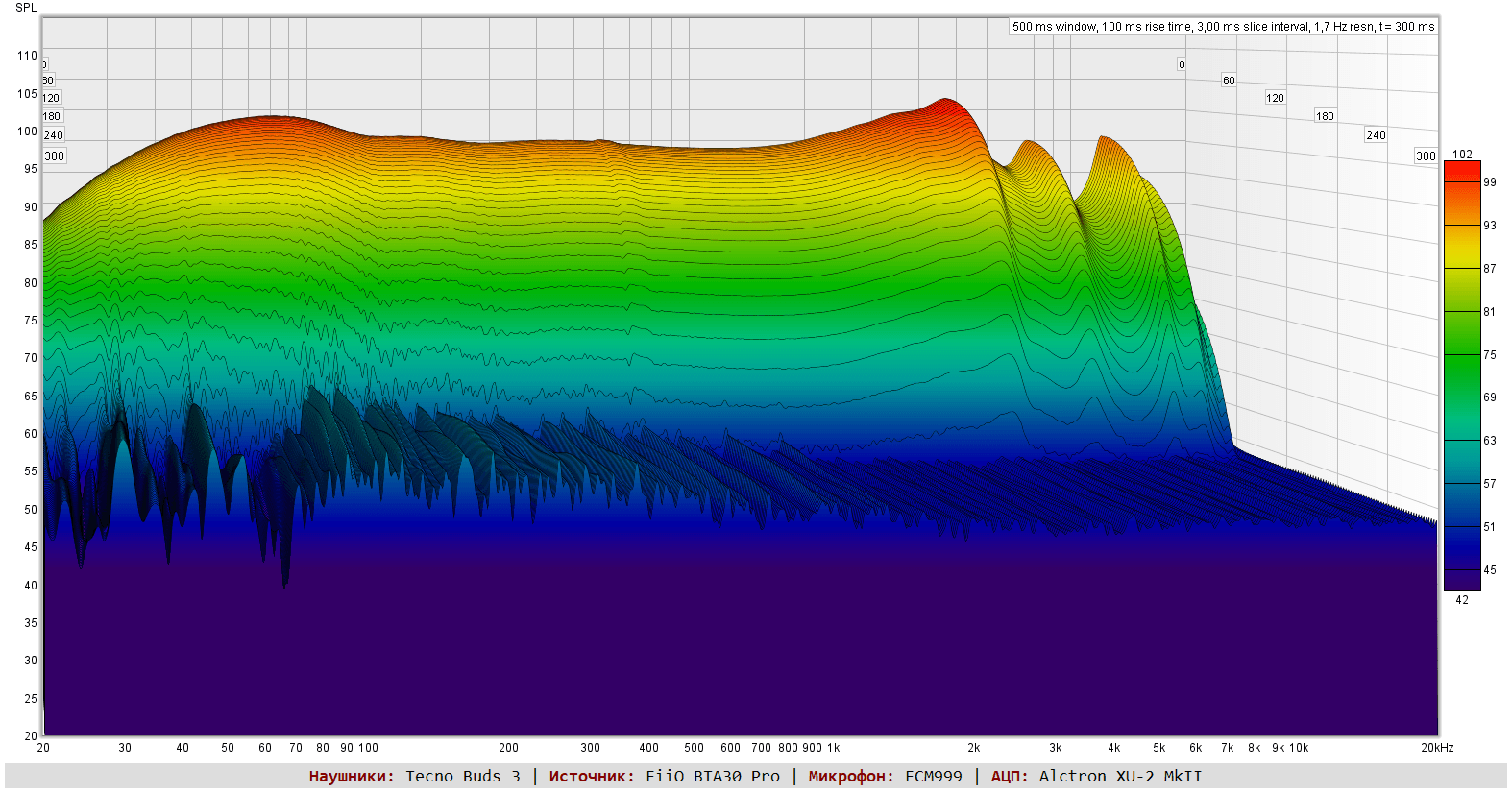Click the 'Alctron XU-2 MkII' ADC name
The image size is (1512, 793).
pyautogui.click(x=1120, y=776)
